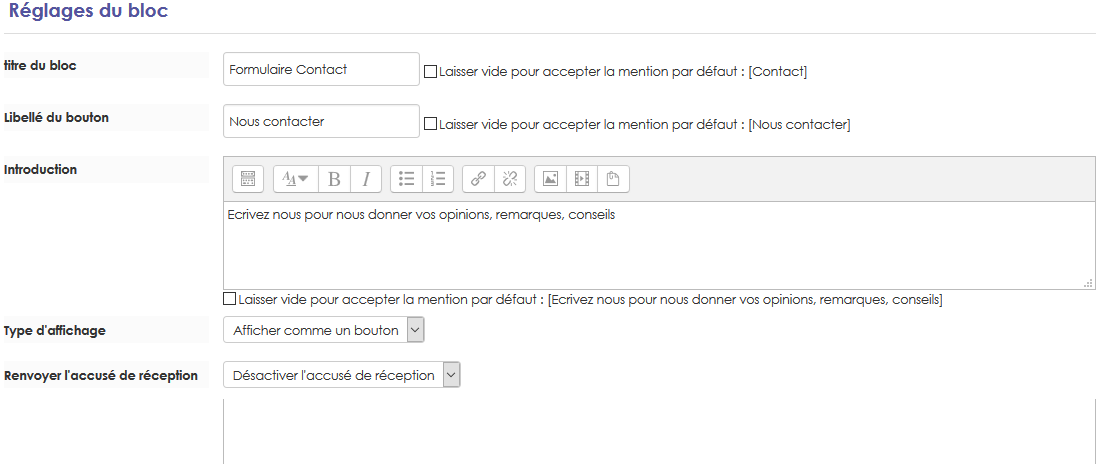Screen dimensions: 1096x464
Task: Check the default box for Libellé du bouton
Action: [430, 124]
